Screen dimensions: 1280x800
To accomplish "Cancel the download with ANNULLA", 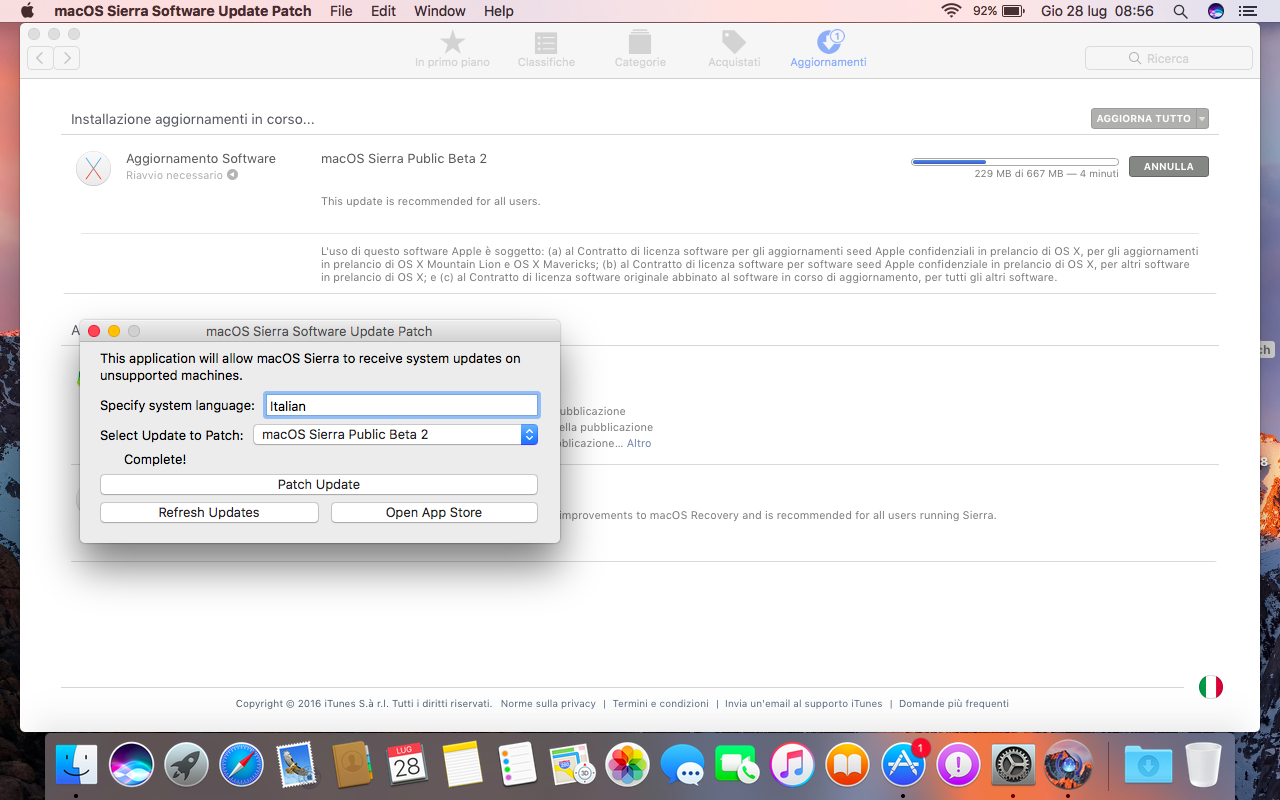I will click(x=1168, y=167).
